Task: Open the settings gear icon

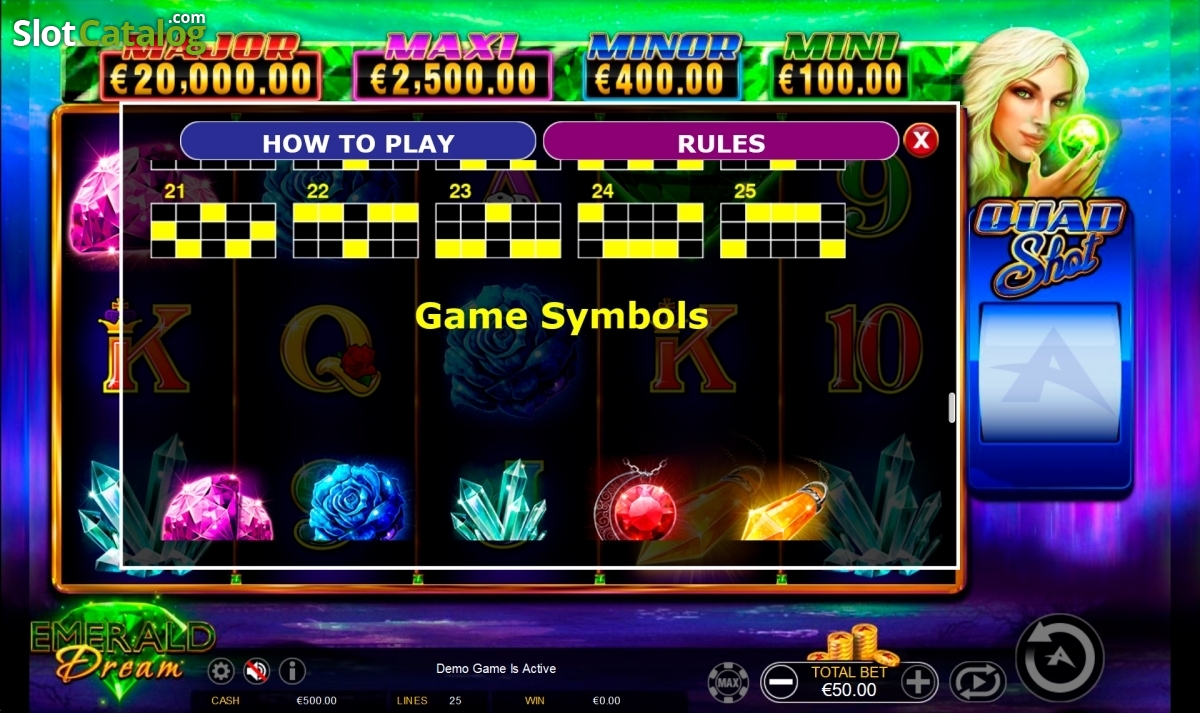Action: click(x=221, y=671)
